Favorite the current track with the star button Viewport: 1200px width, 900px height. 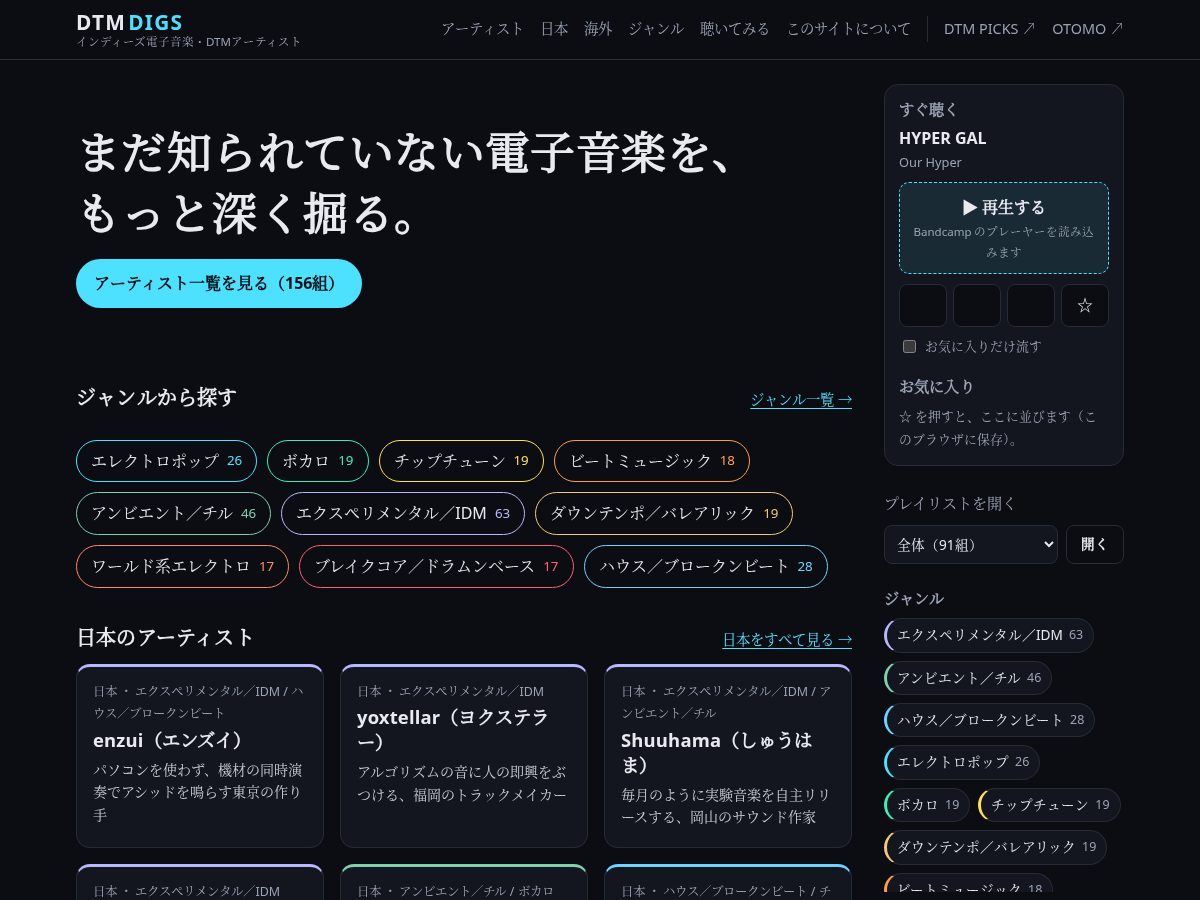(x=1085, y=305)
